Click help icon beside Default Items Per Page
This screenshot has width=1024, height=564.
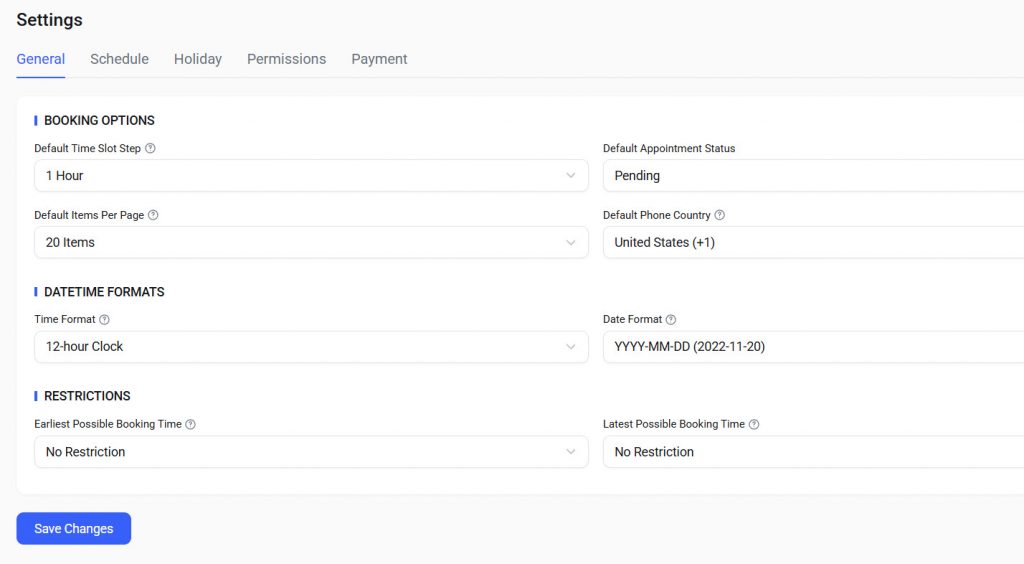(x=154, y=216)
